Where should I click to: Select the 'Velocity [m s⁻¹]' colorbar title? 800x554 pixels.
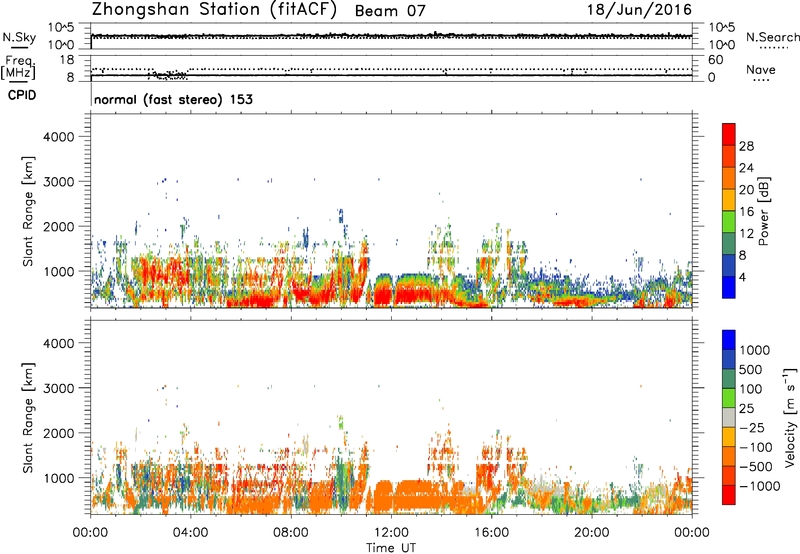coord(790,417)
